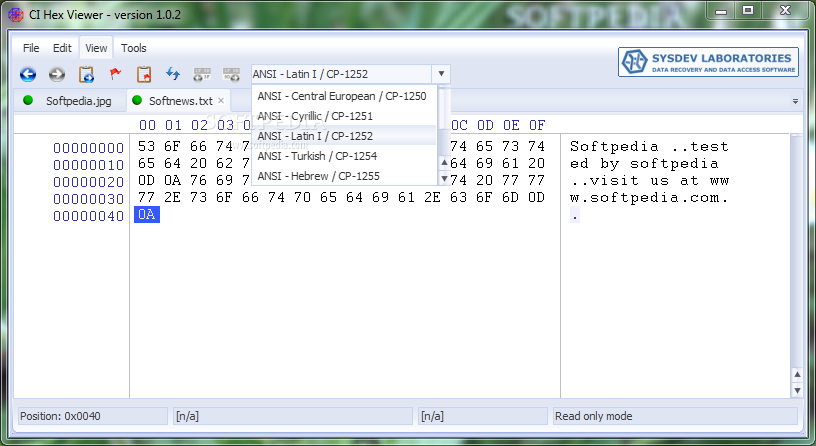Click the green dot on Softpedia.jpg tab

[28, 100]
